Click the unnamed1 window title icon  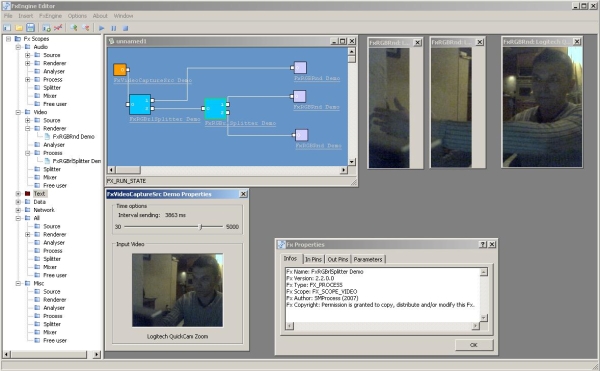(111, 41)
